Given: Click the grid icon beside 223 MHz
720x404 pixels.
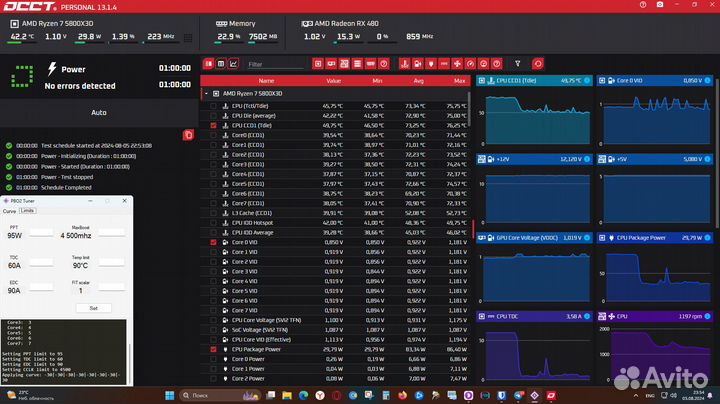Looking at the screenshot, I should pos(188,38).
